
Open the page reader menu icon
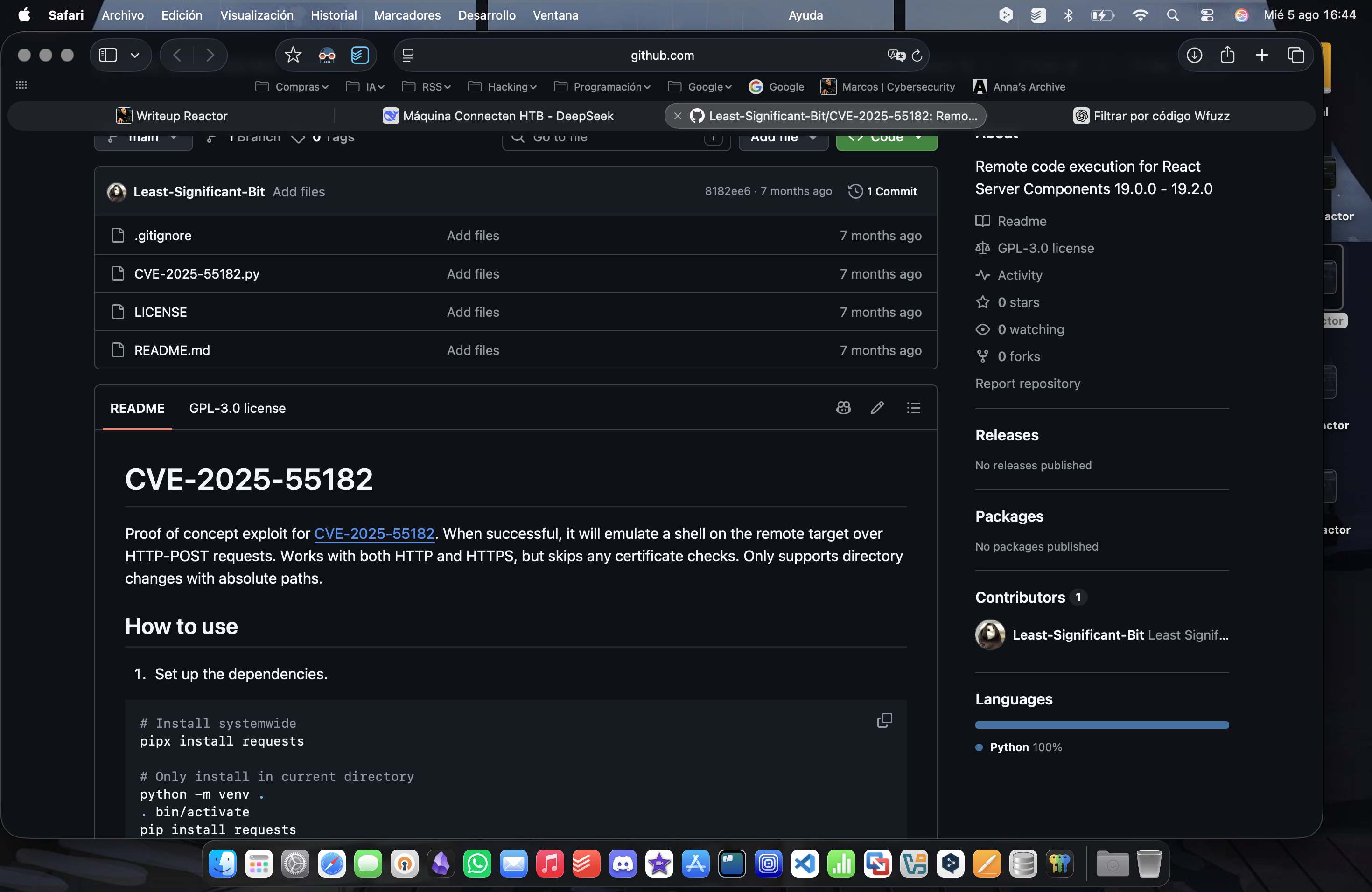click(408, 56)
